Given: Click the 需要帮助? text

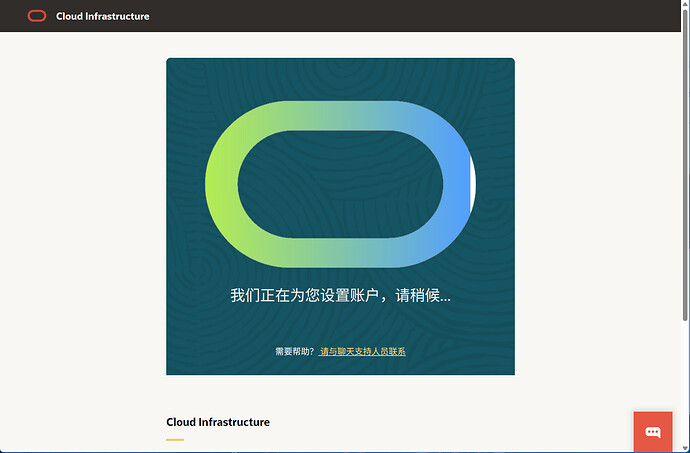Looking at the screenshot, I should 294,351.
